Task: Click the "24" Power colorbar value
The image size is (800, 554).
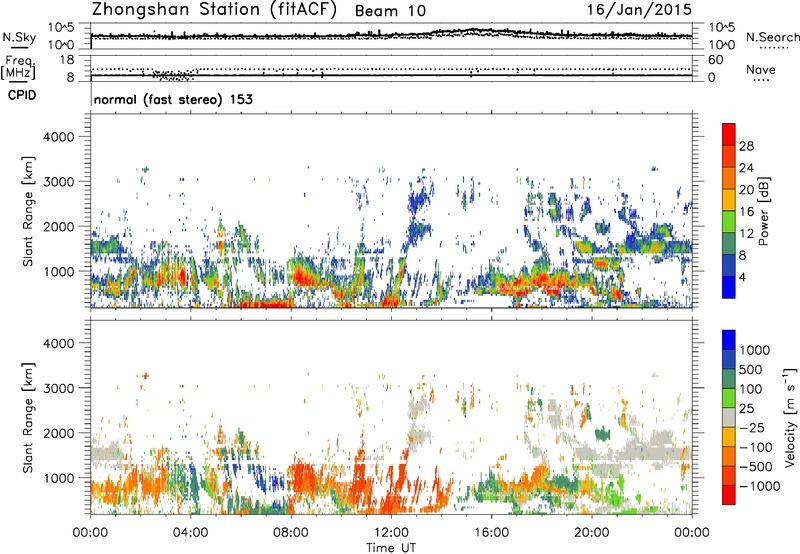Action: 746,168
